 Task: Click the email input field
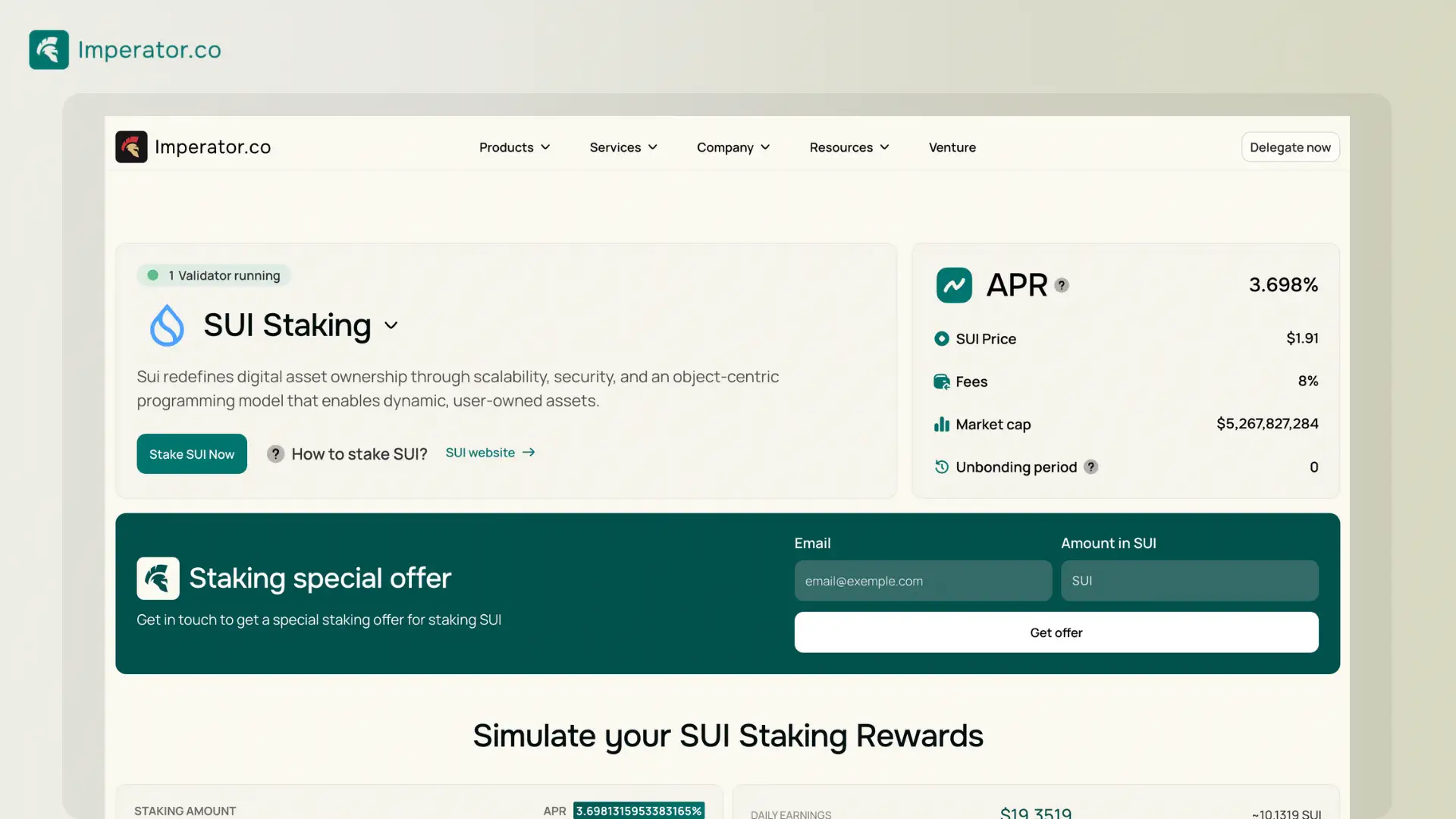click(x=923, y=580)
